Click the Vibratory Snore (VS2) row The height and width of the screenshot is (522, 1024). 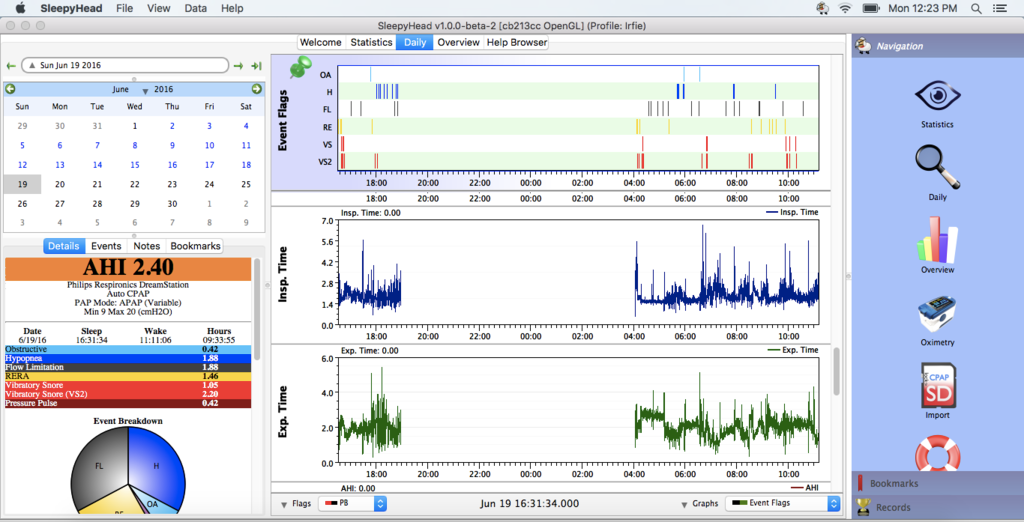tap(128, 395)
